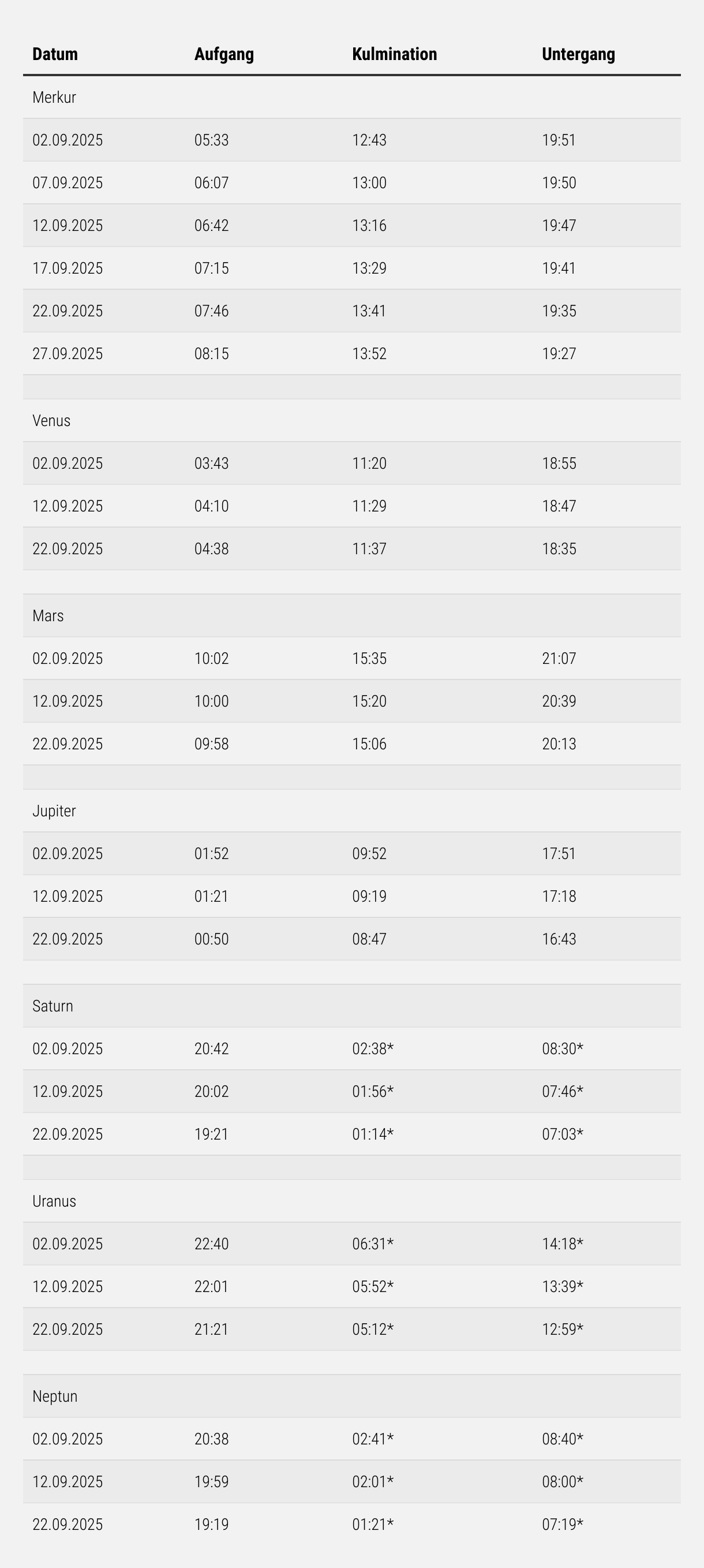Click Neptun set time 07:19*
This screenshot has height=1568, width=704.
click(562, 1524)
